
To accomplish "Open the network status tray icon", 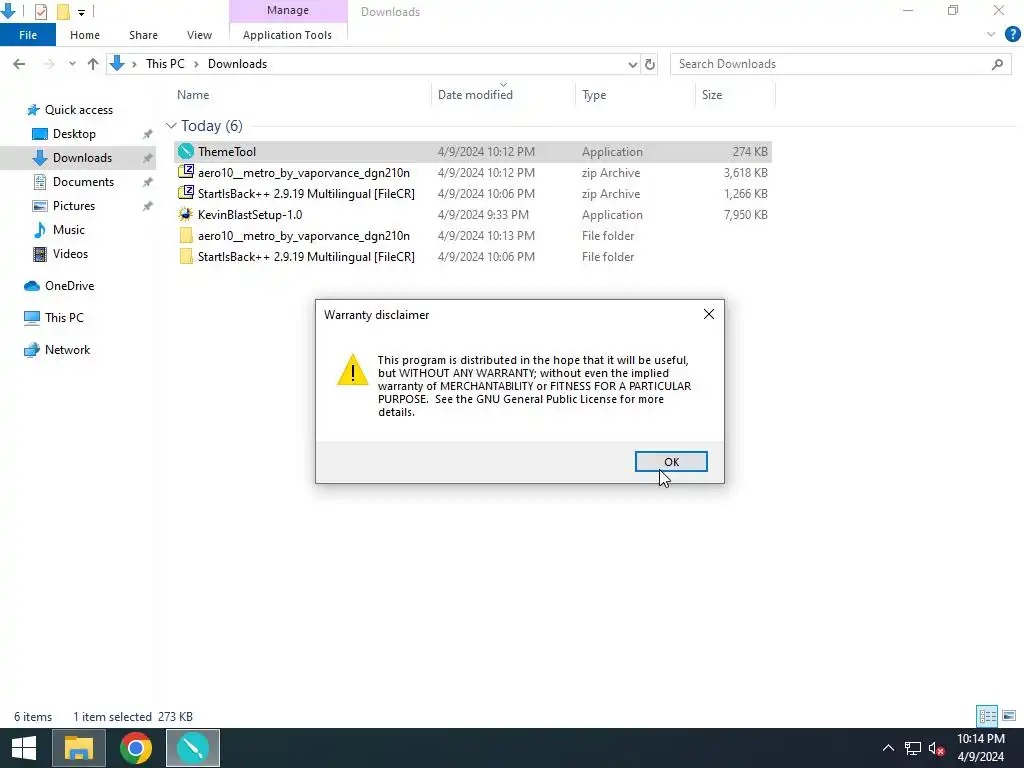I will pyautogui.click(x=912, y=748).
